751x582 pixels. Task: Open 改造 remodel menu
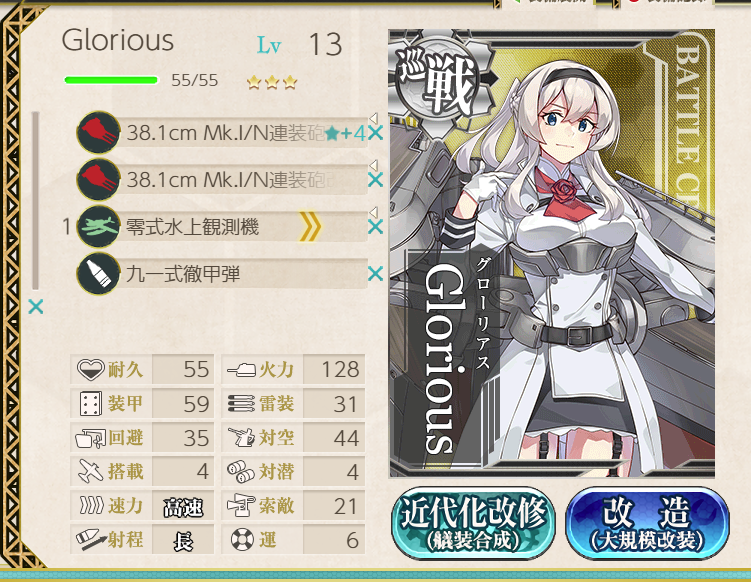pos(647,523)
